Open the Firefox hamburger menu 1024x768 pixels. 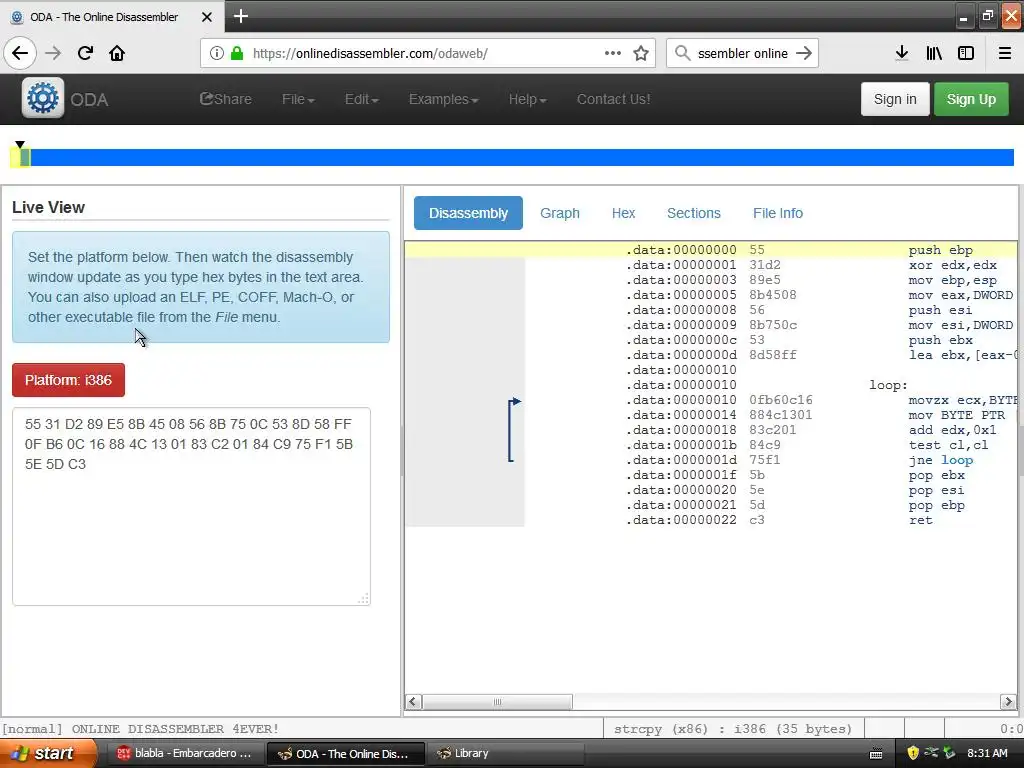pyautogui.click(x=1005, y=53)
